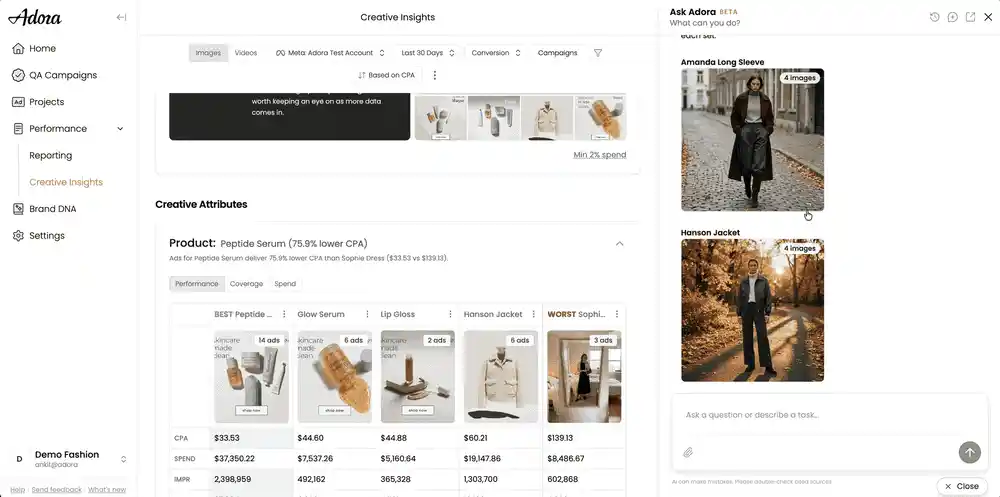Open the Conversion dropdown

pyautogui.click(x=496, y=53)
